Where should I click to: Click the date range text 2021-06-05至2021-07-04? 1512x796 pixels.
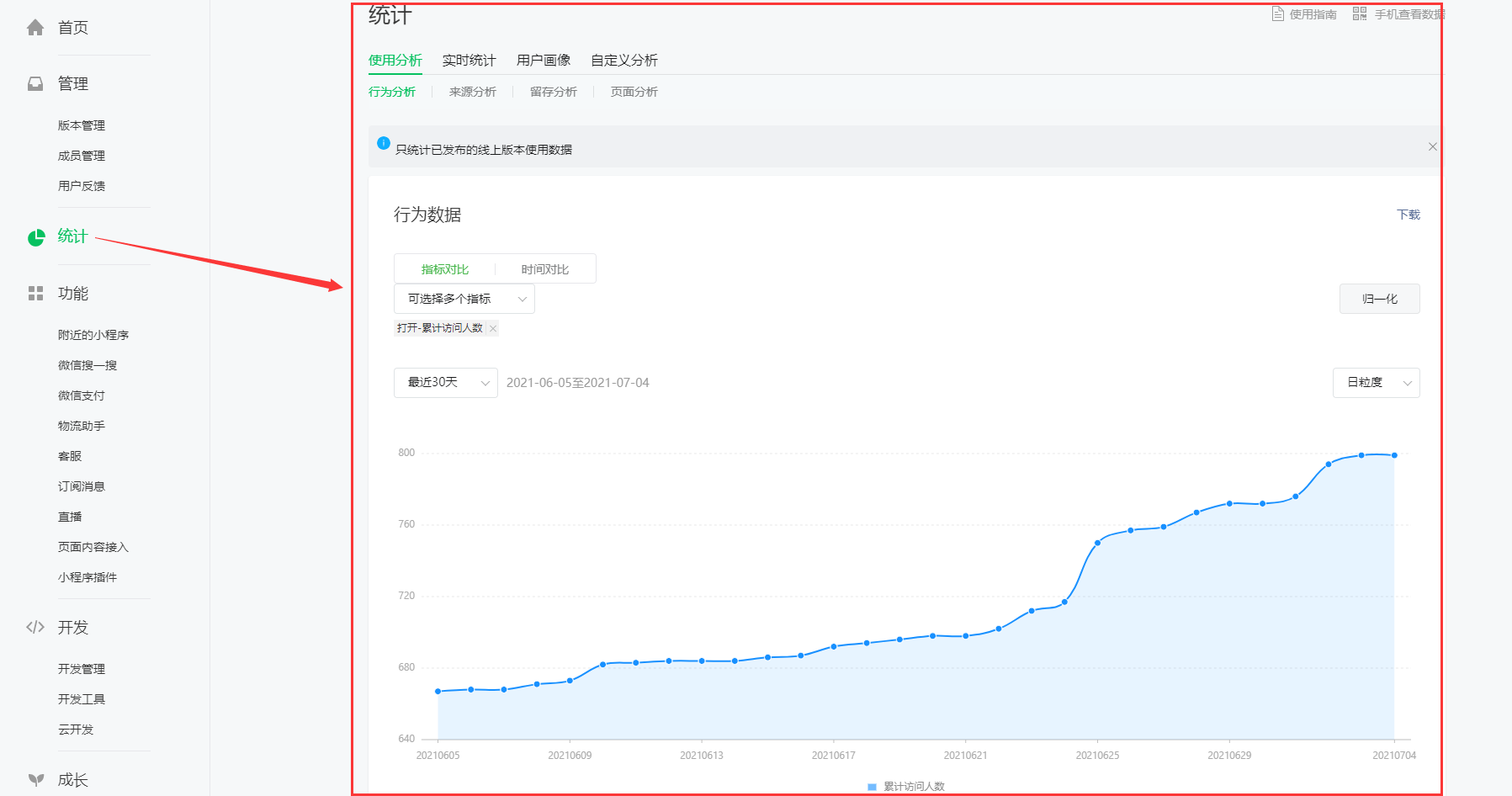578,383
